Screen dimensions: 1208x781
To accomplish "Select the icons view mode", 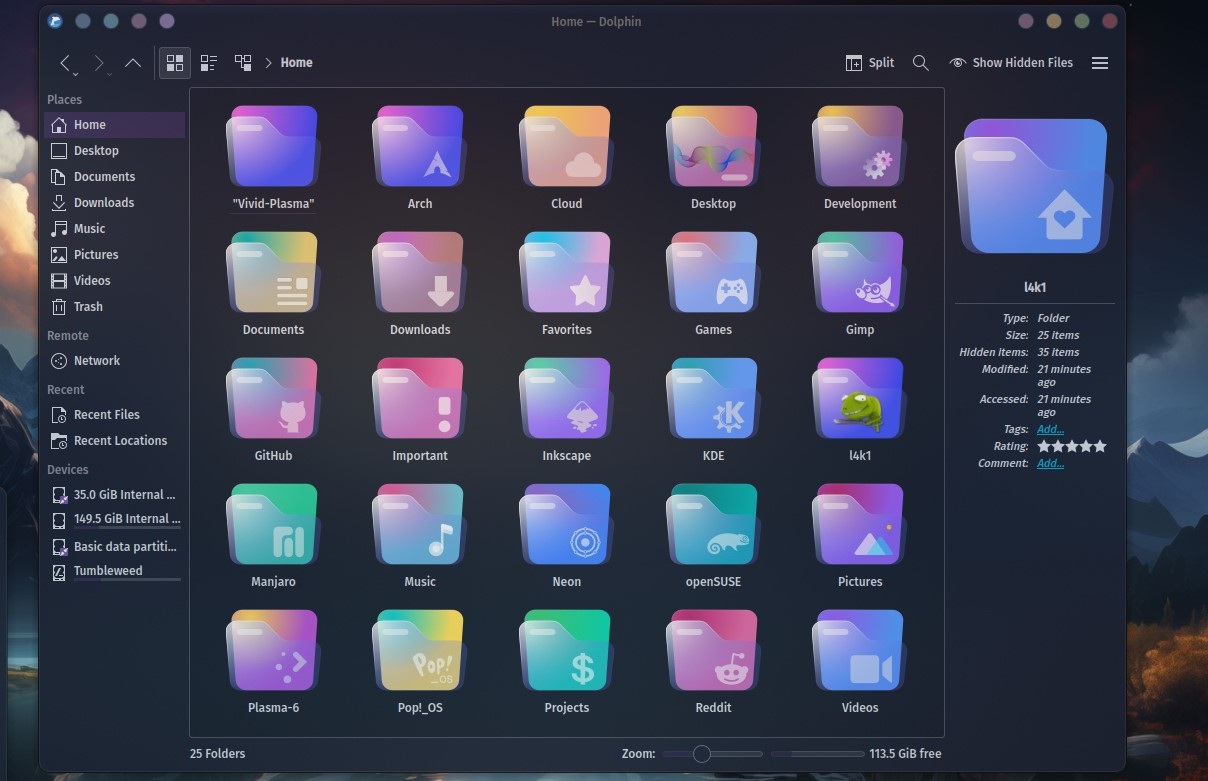I will click(174, 62).
